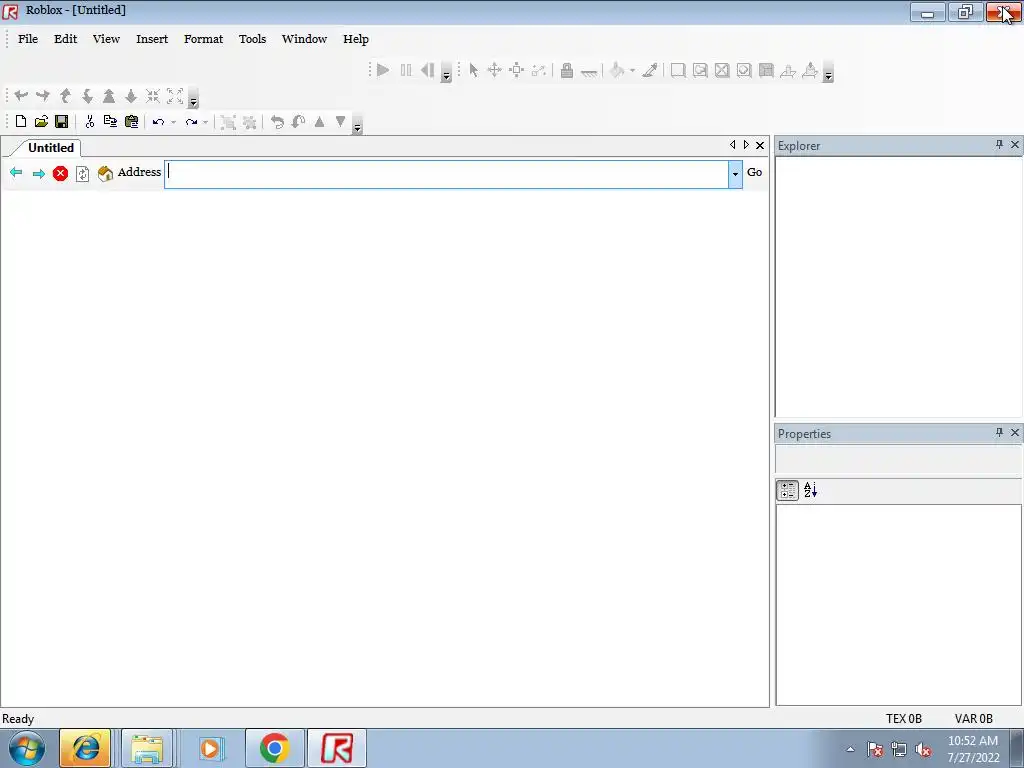
Task: Select the Resize handles tool
Action: (x=517, y=70)
